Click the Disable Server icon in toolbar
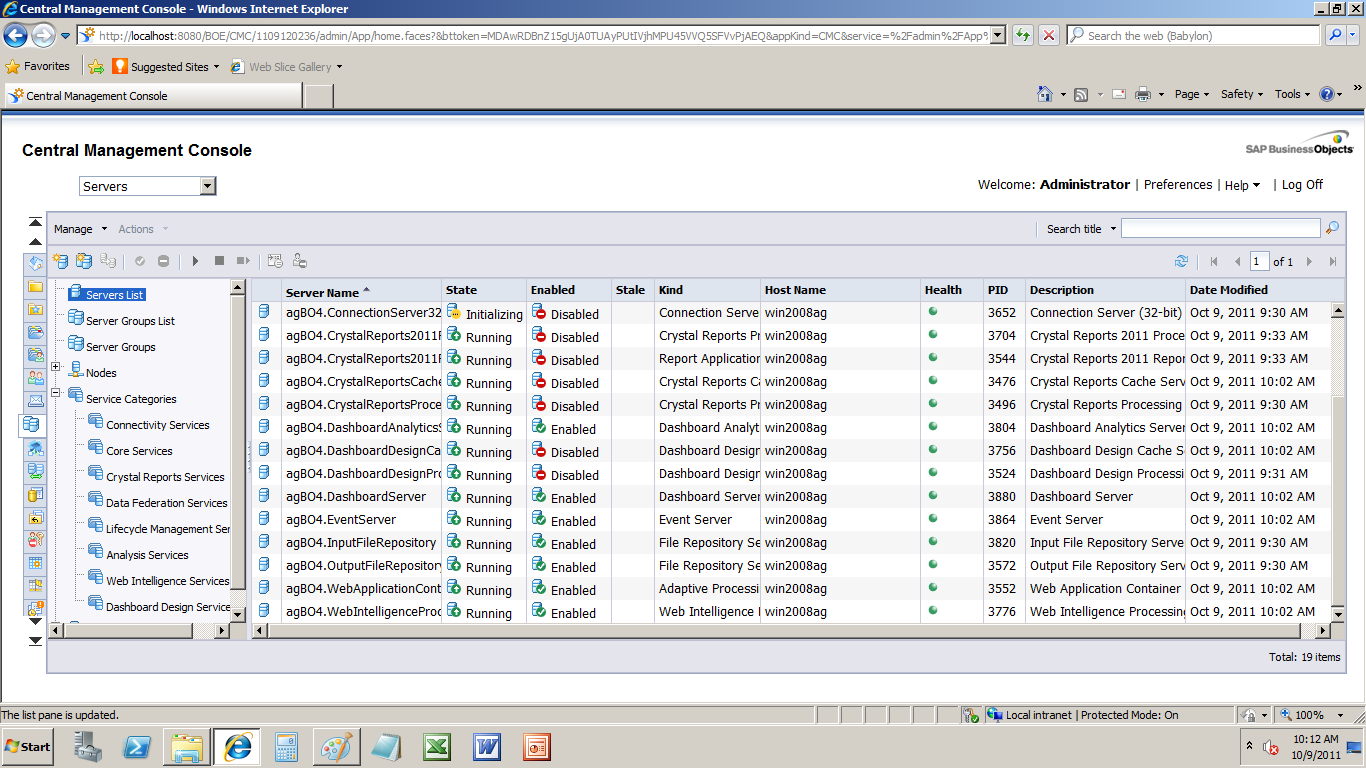 pyautogui.click(x=163, y=262)
